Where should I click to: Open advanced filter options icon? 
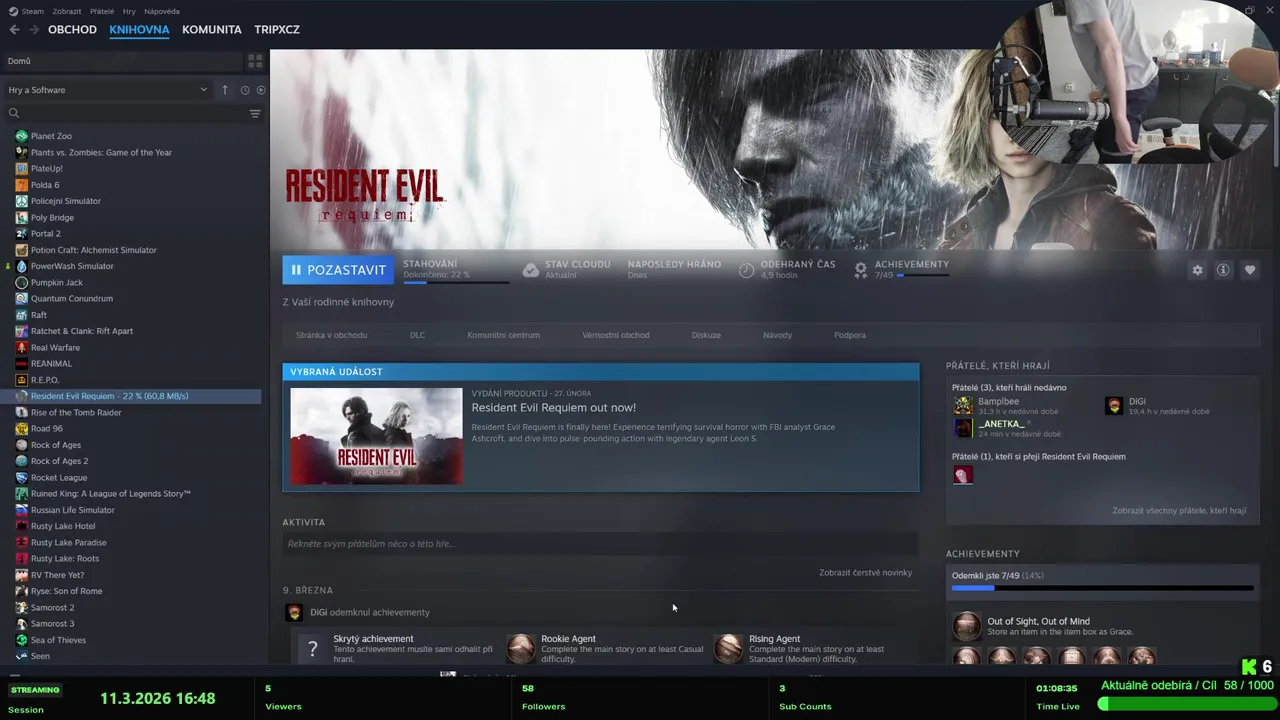coord(255,113)
